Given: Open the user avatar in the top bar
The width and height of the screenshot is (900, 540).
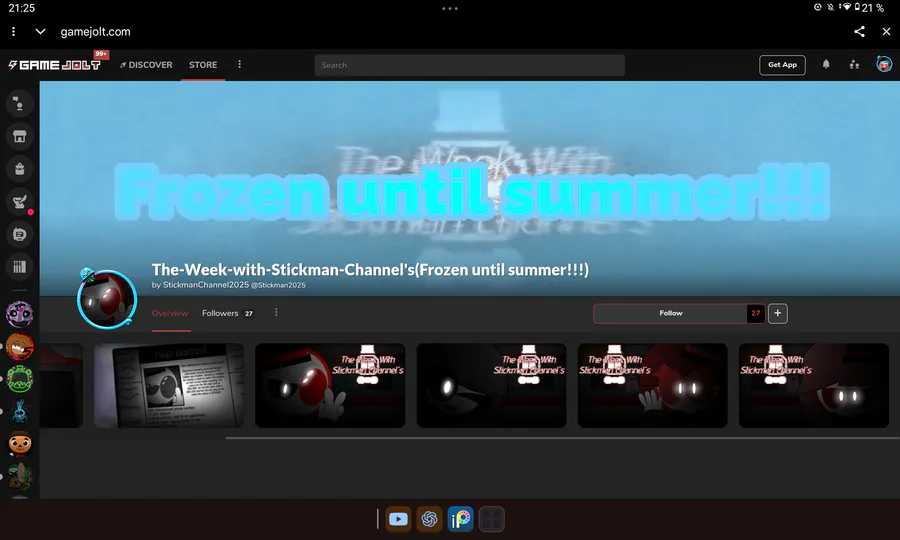Looking at the screenshot, I should pyautogui.click(x=884, y=64).
